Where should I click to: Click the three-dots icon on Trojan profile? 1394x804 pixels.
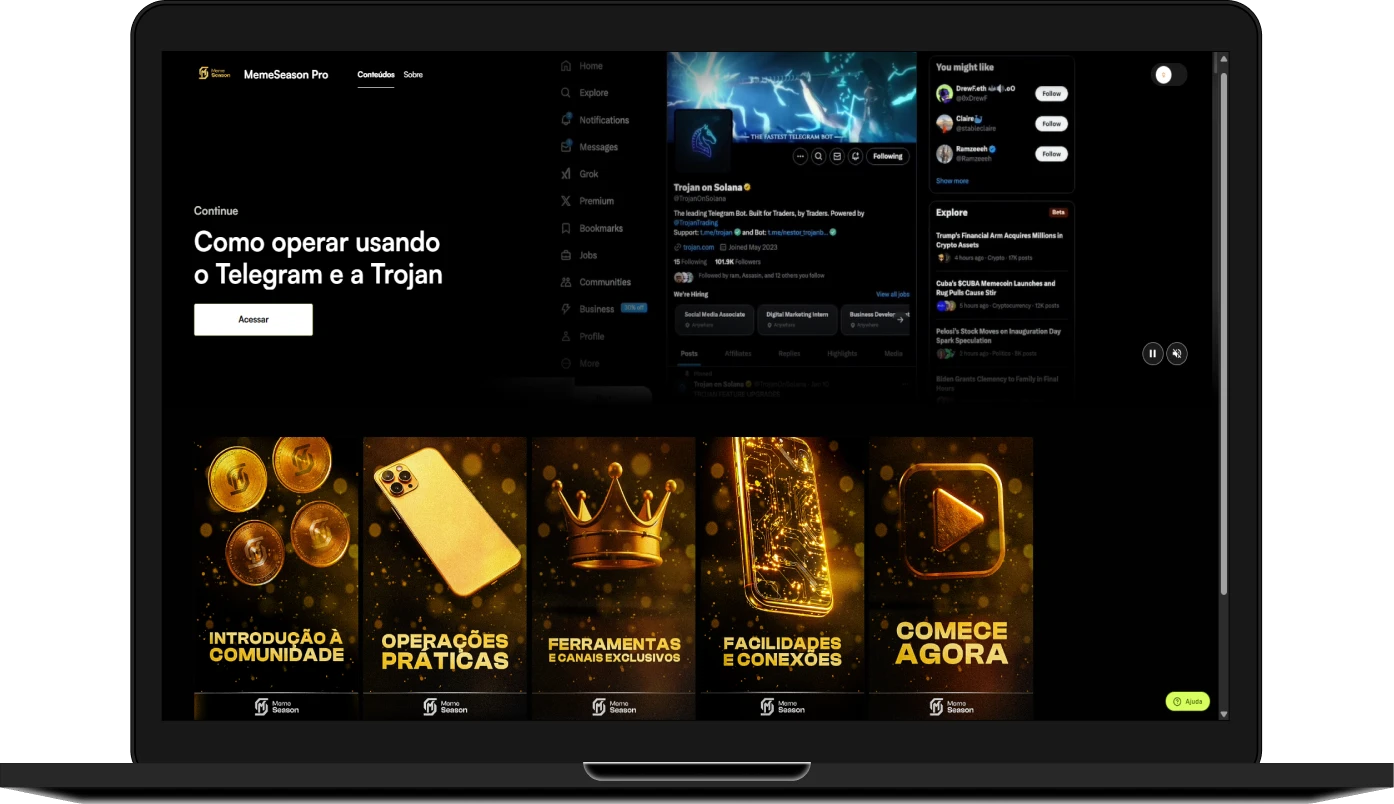[x=800, y=156]
